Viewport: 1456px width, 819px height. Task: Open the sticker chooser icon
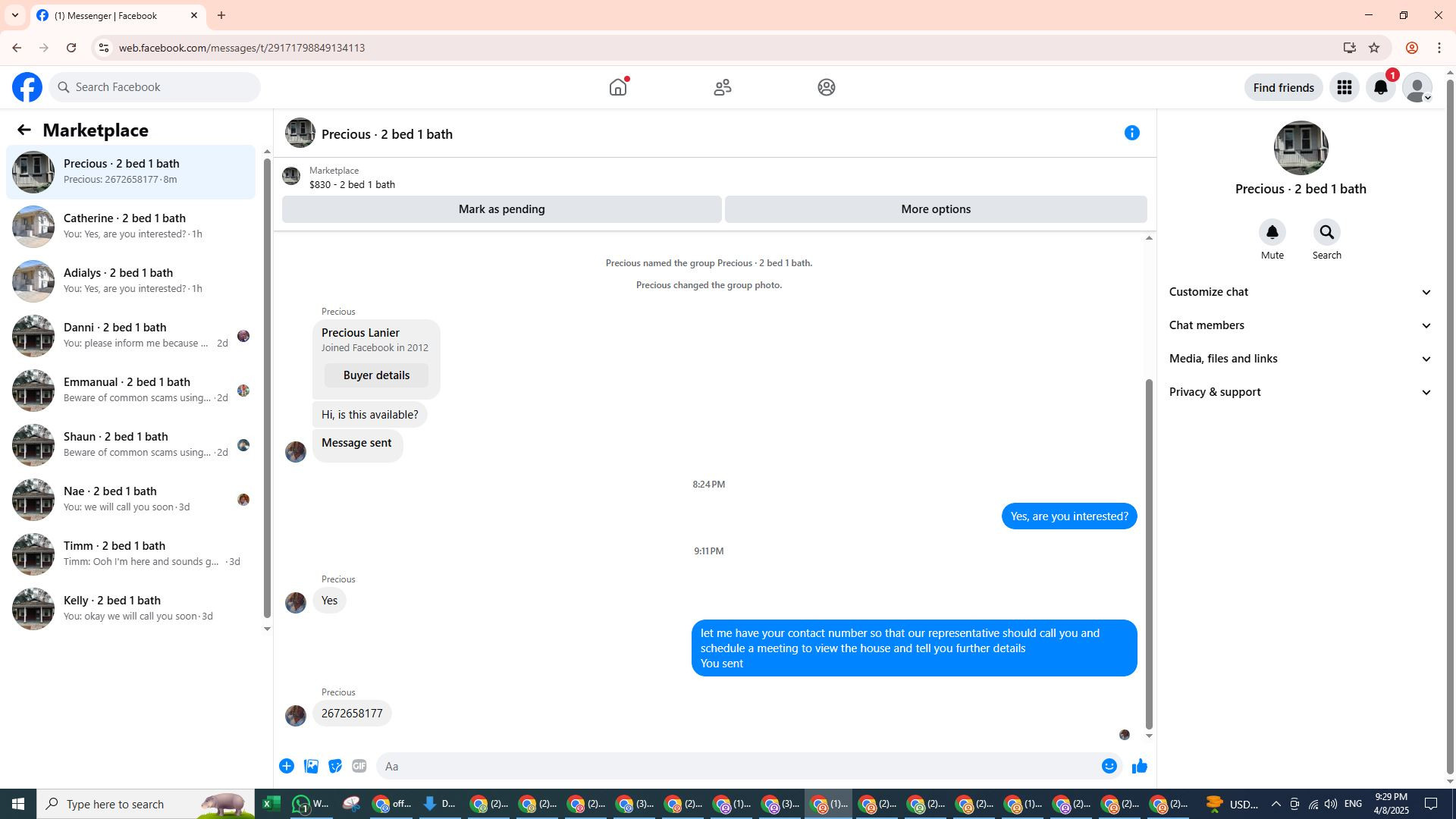coord(335,767)
